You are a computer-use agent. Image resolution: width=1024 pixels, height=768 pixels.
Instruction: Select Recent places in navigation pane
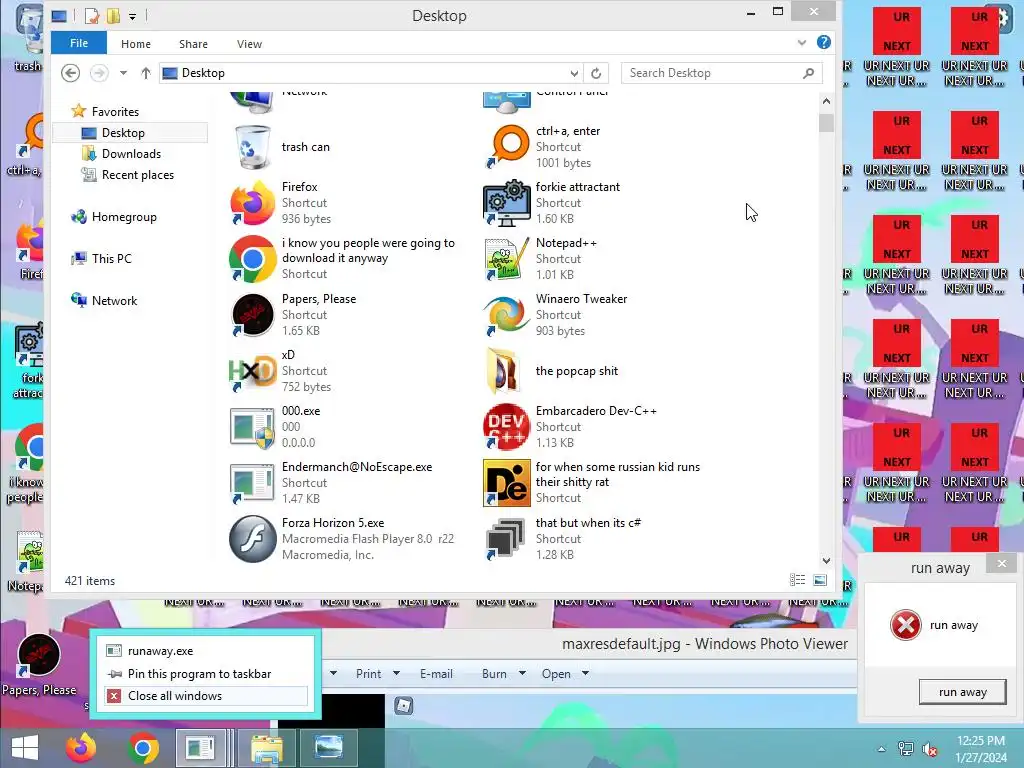130,174
